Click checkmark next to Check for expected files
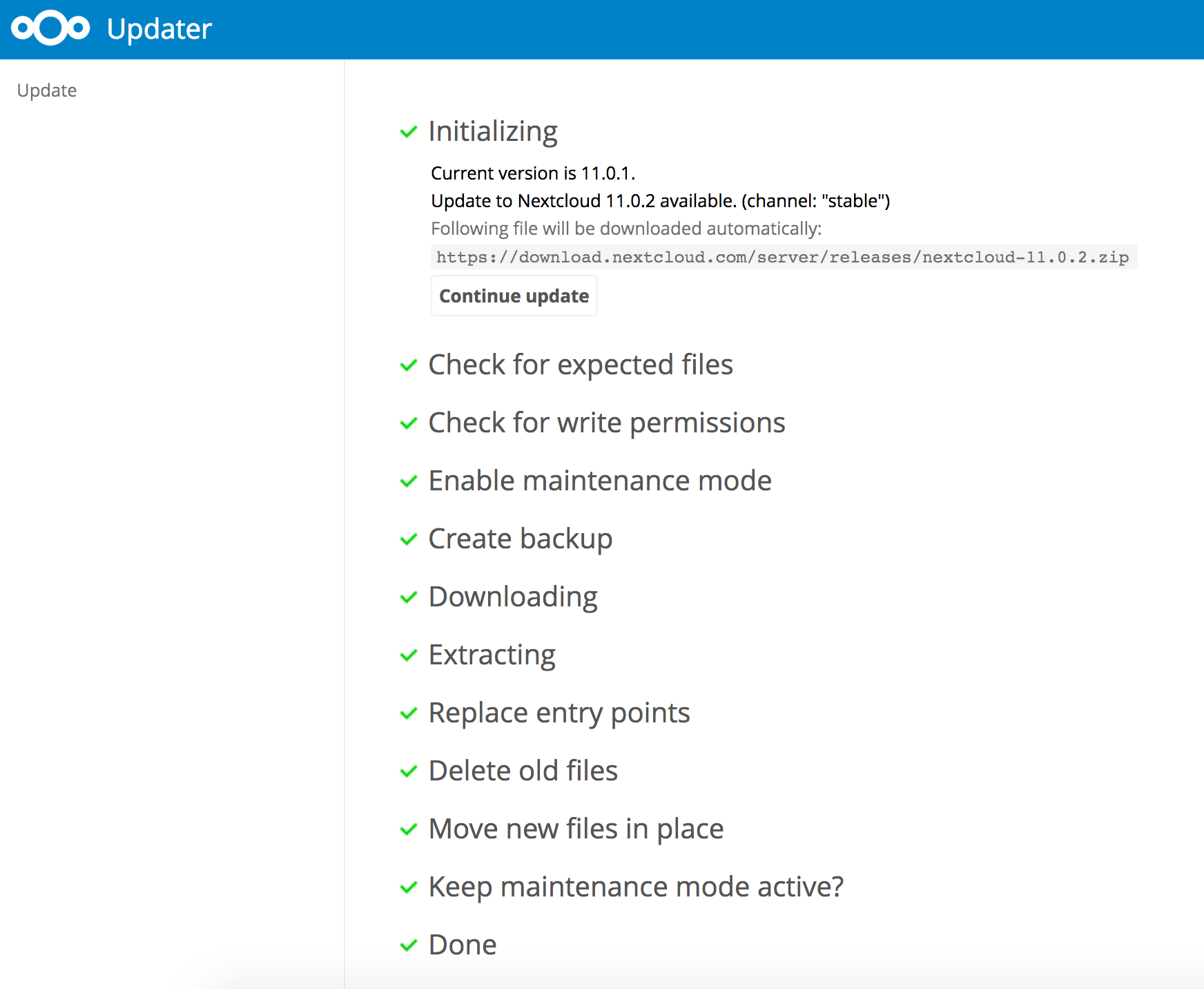The height and width of the screenshot is (989, 1204). [409, 365]
